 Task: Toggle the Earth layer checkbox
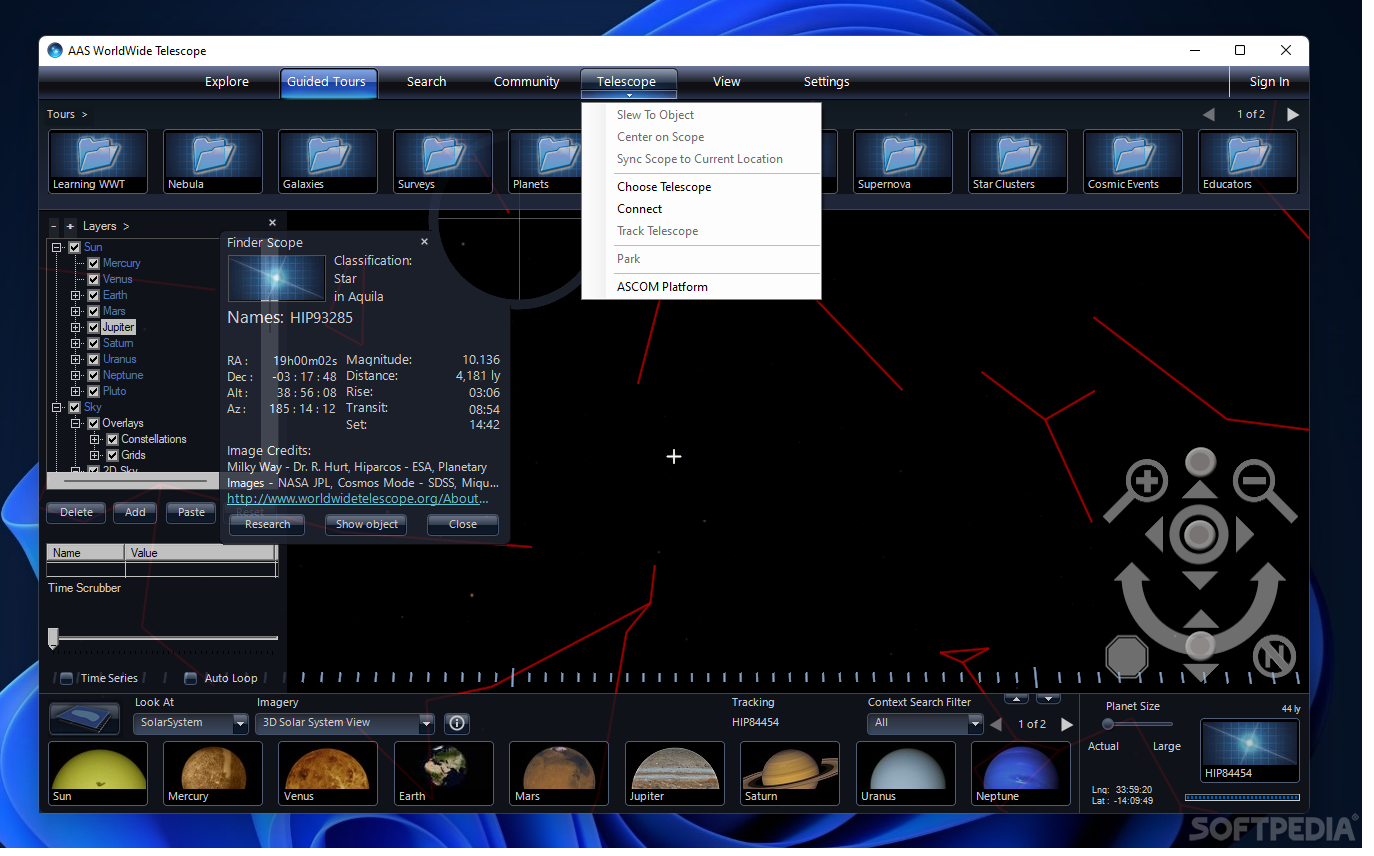point(93,295)
